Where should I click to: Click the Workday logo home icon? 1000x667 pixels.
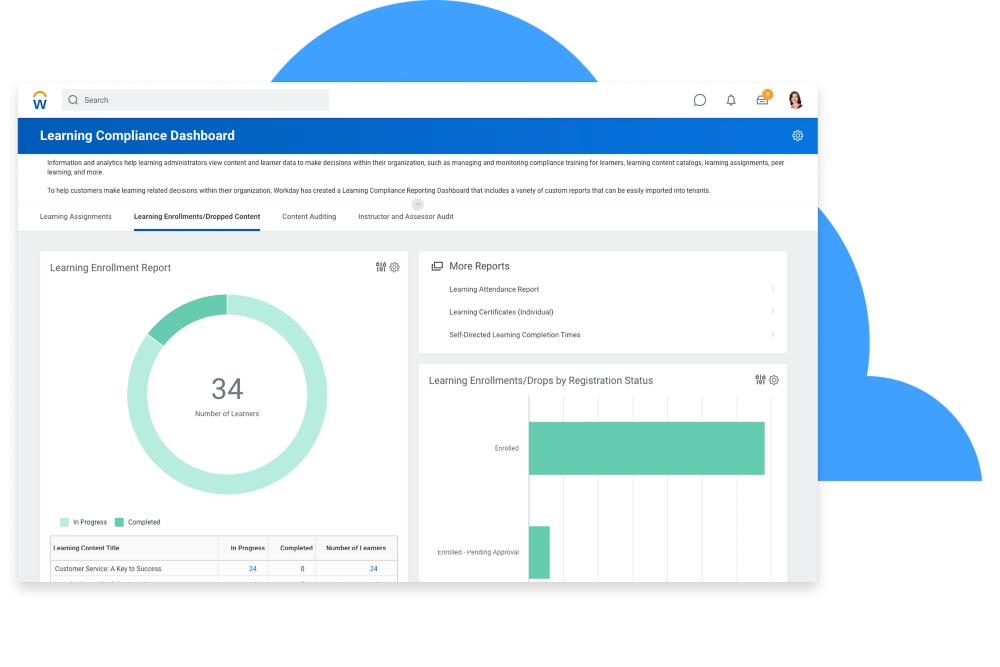point(40,100)
